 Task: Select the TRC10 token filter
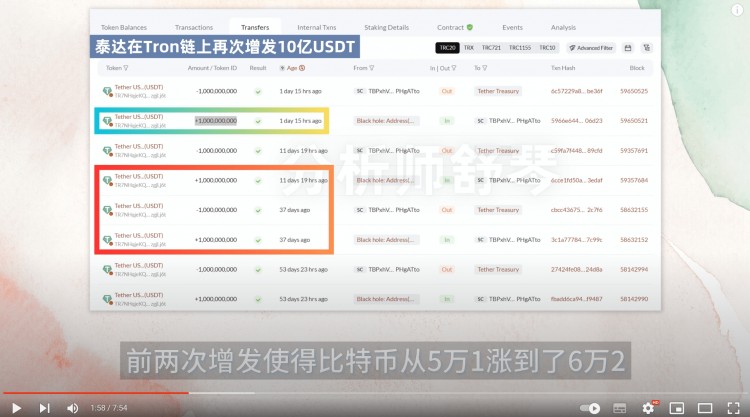pos(547,48)
